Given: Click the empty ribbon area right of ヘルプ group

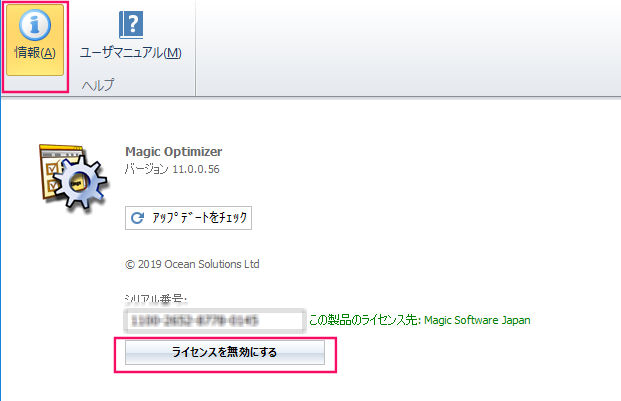Looking at the screenshot, I should click(400, 48).
